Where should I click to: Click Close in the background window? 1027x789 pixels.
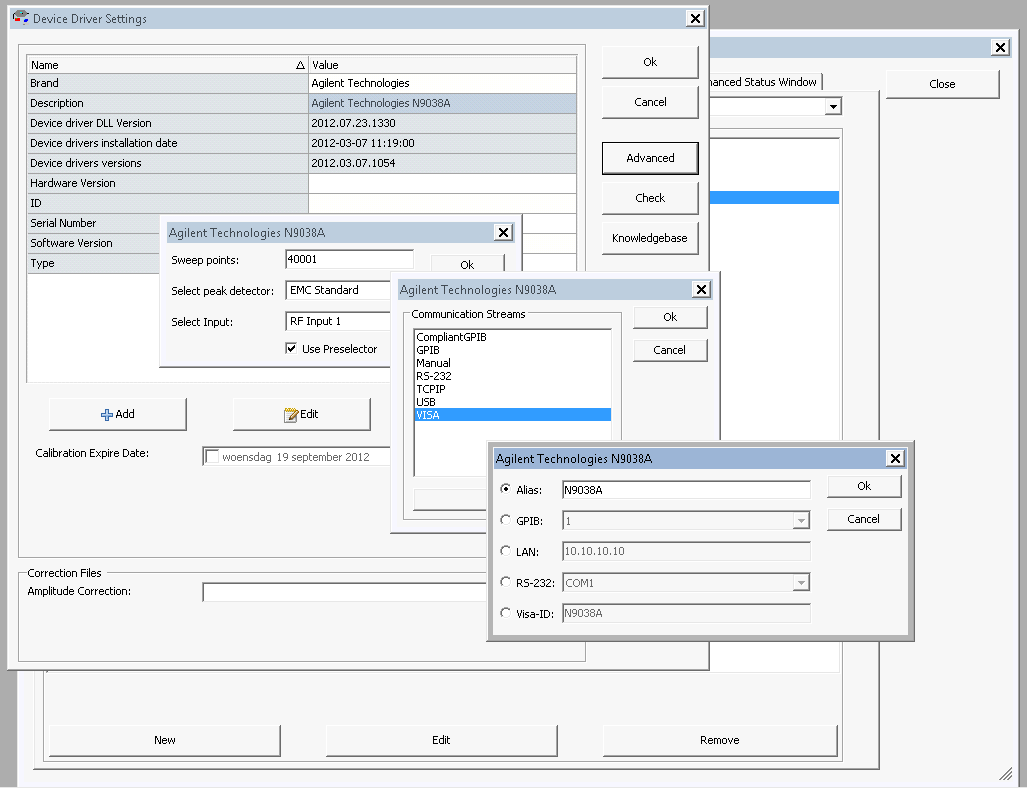[x=942, y=84]
